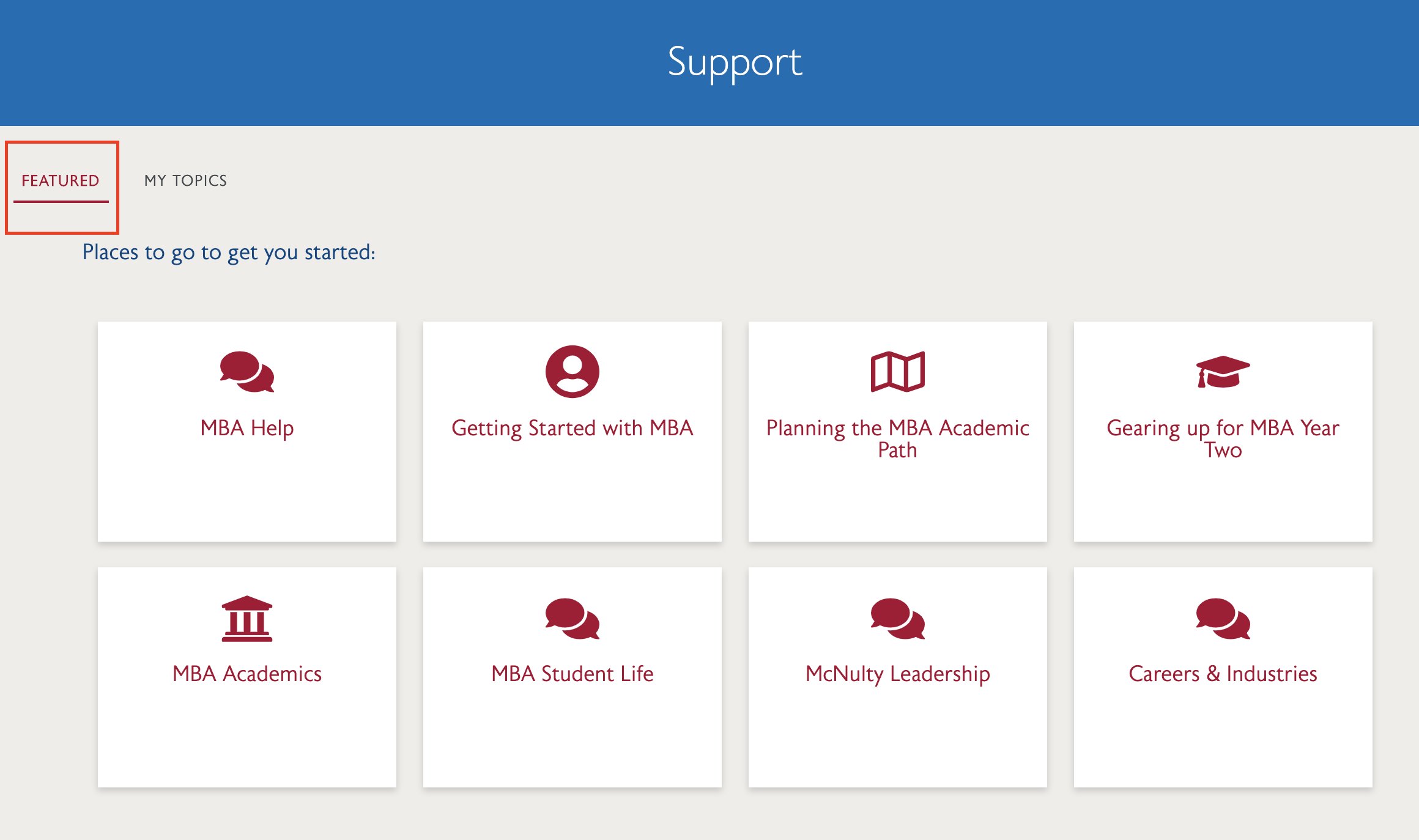
Task: Go to MBA Academics text link
Action: pos(247,674)
